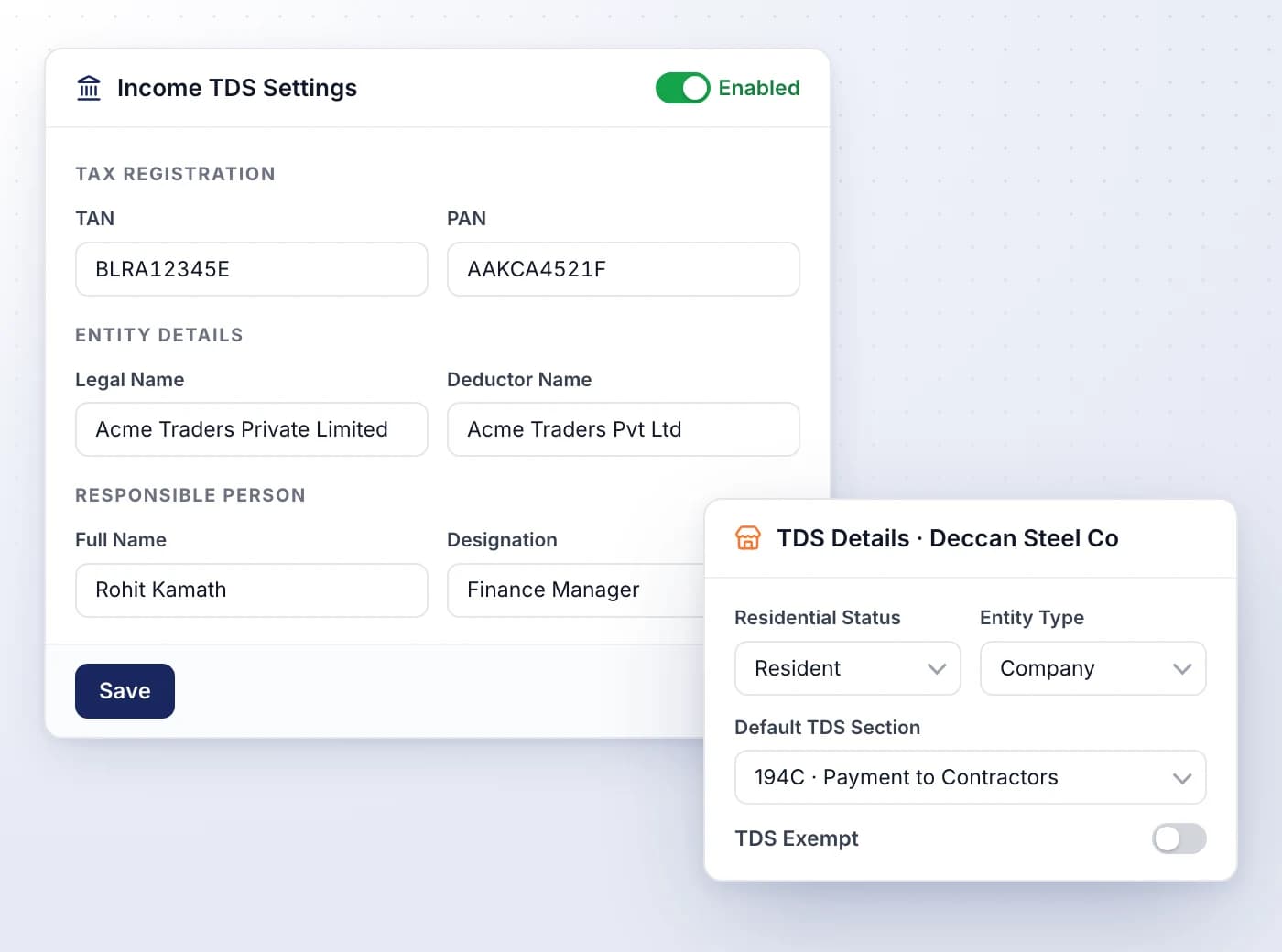
Task: Click the green Enabled label
Action: (759, 88)
